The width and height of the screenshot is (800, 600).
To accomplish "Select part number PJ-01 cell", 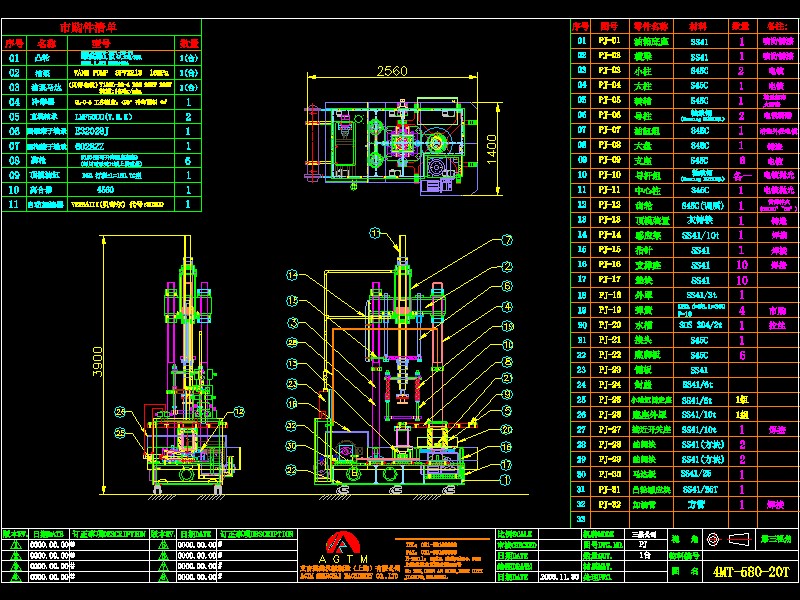I will [x=609, y=41].
